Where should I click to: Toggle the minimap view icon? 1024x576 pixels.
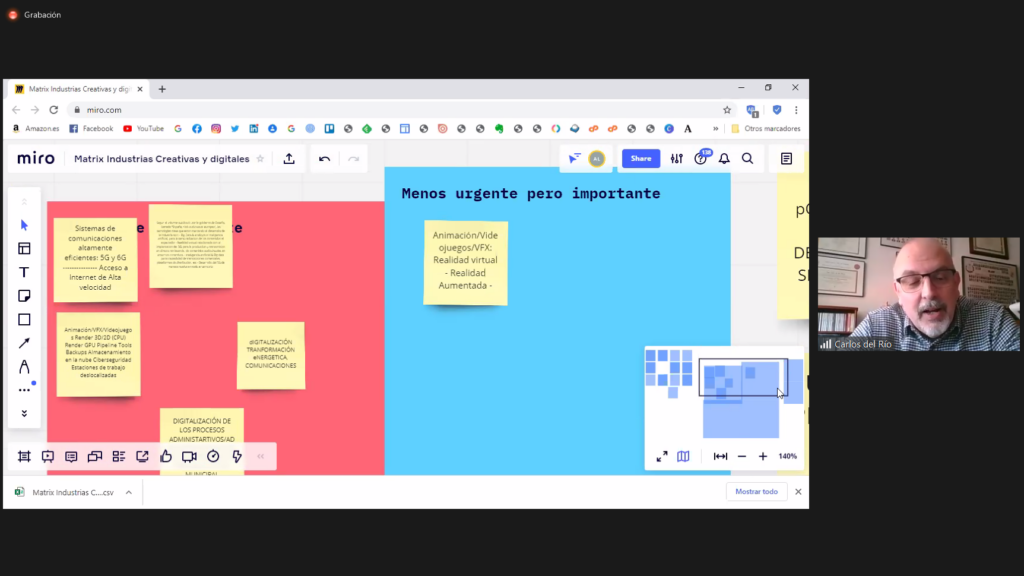[x=683, y=456]
